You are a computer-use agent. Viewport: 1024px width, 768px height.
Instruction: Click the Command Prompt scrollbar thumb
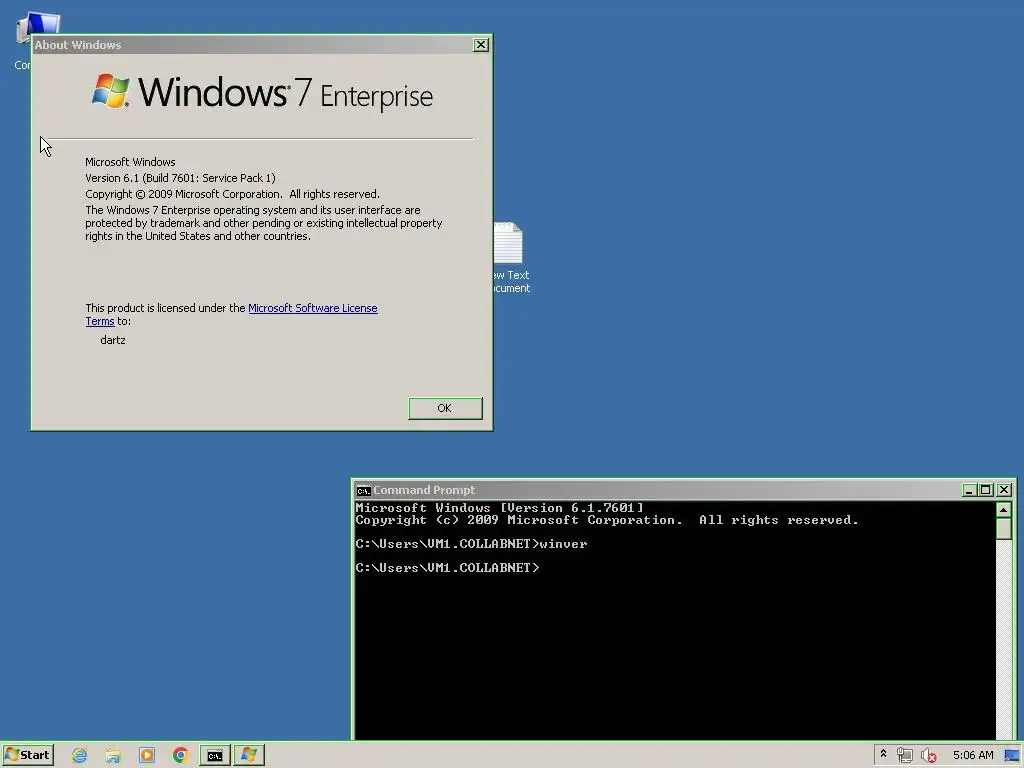pyautogui.click(x=1004, y=529)
